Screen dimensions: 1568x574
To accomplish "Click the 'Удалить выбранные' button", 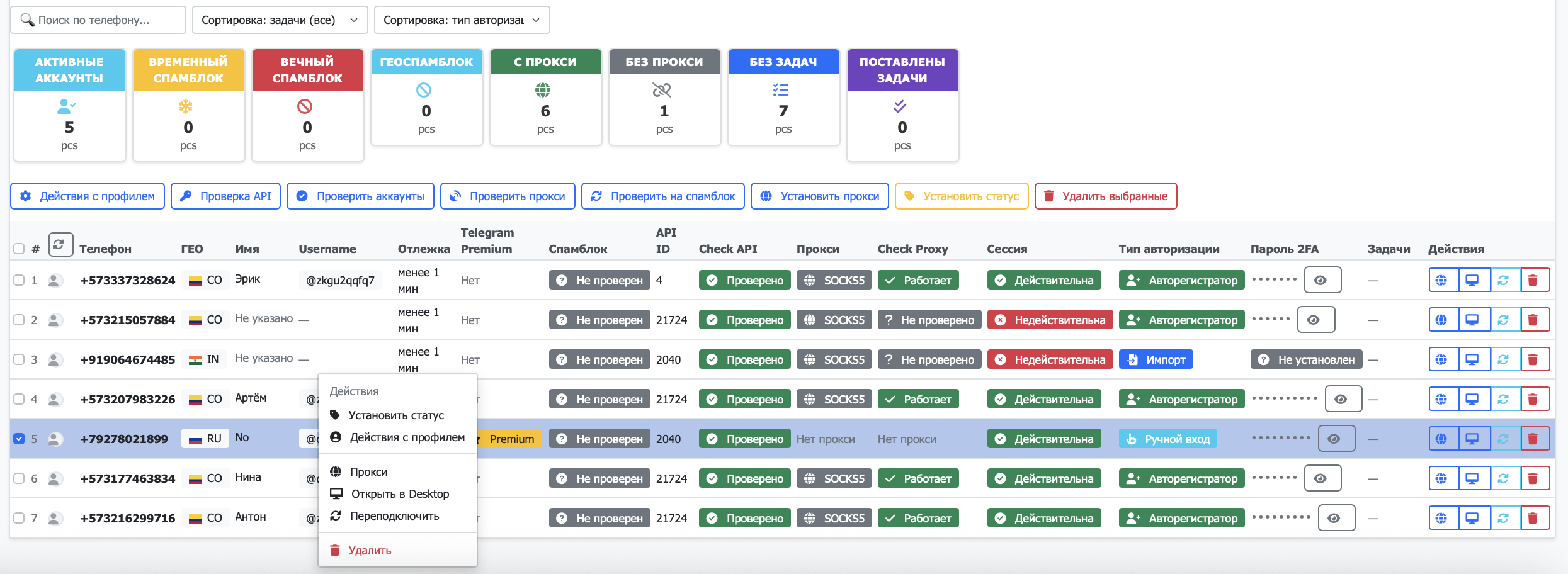I will 1105,196.
